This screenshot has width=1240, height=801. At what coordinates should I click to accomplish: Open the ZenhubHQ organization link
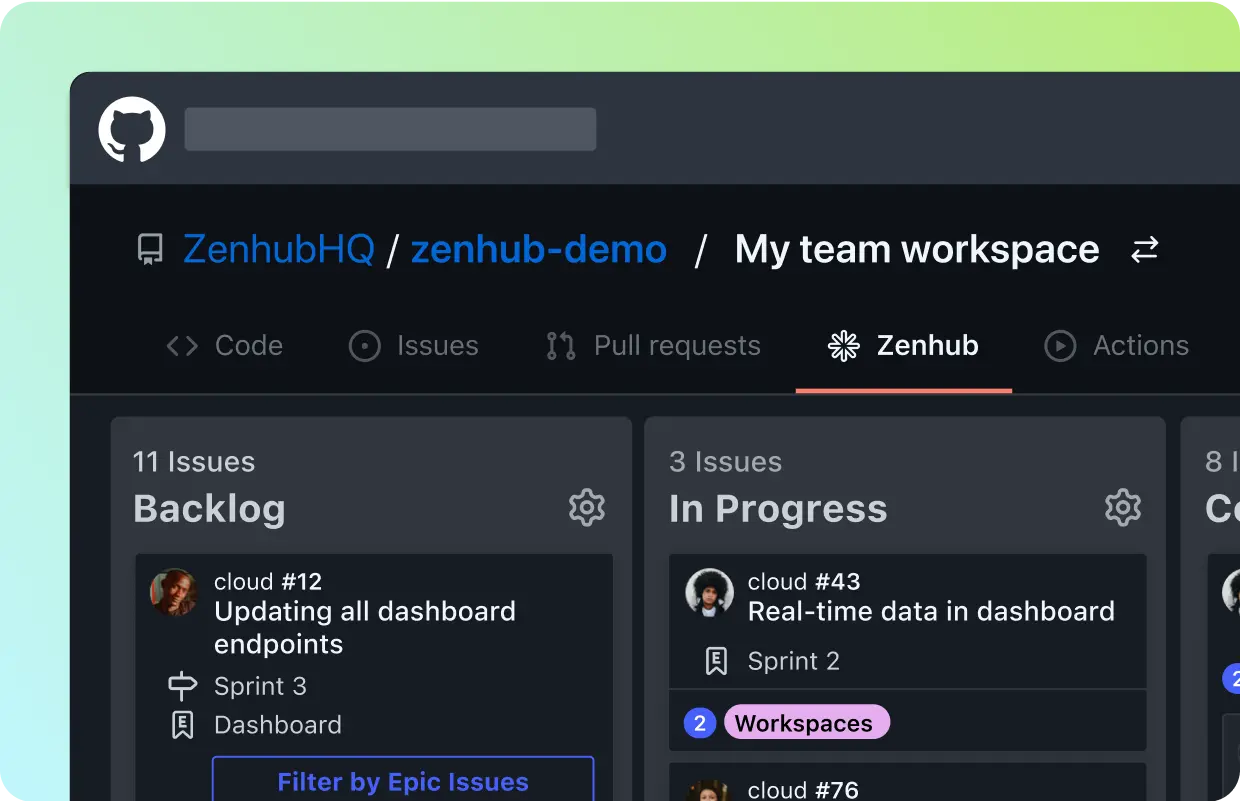coord(279,249)
